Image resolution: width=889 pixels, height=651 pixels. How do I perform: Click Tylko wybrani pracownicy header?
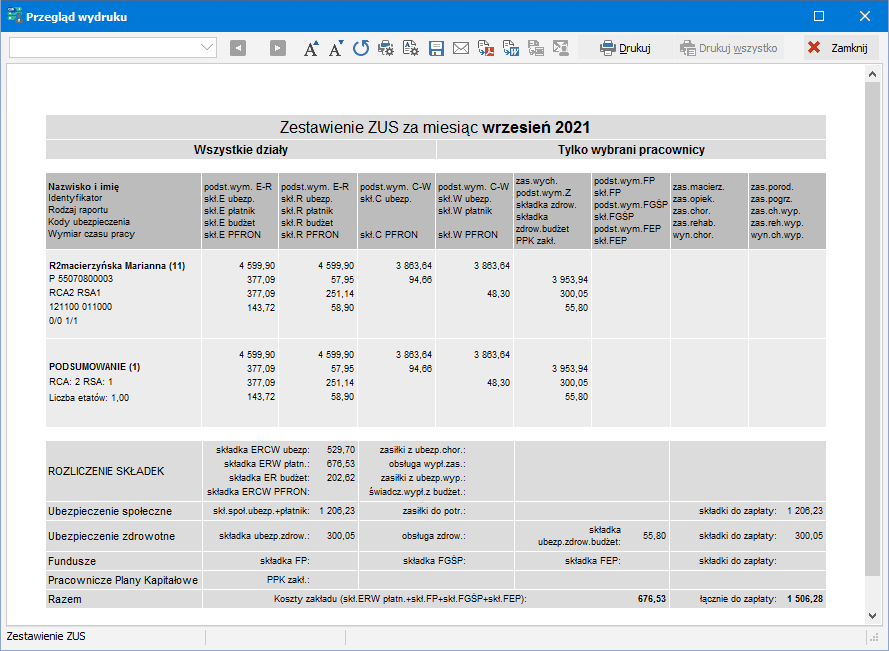click(x=631, y=150)
